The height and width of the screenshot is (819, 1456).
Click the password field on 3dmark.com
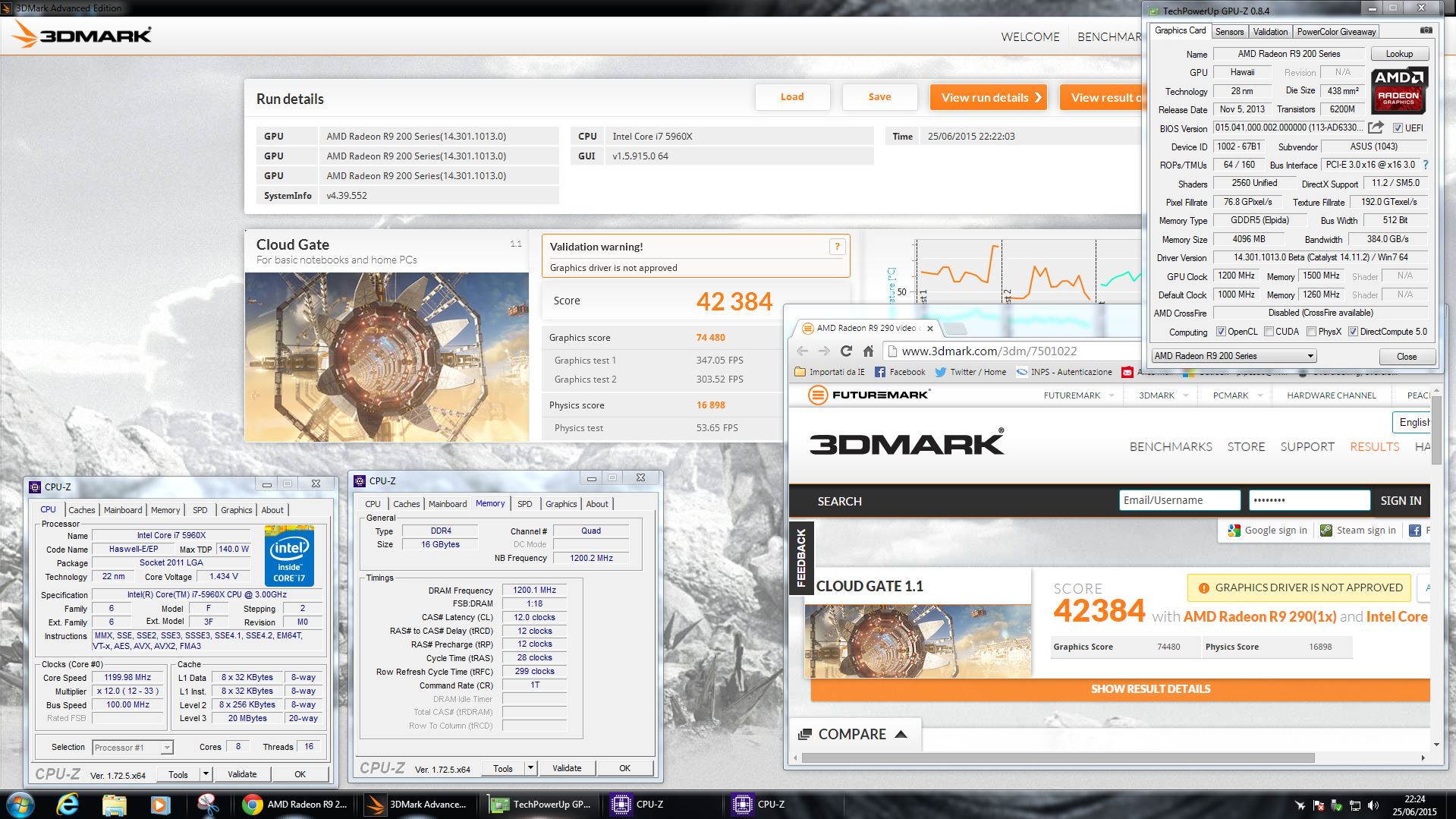[x=1309, y=500]
